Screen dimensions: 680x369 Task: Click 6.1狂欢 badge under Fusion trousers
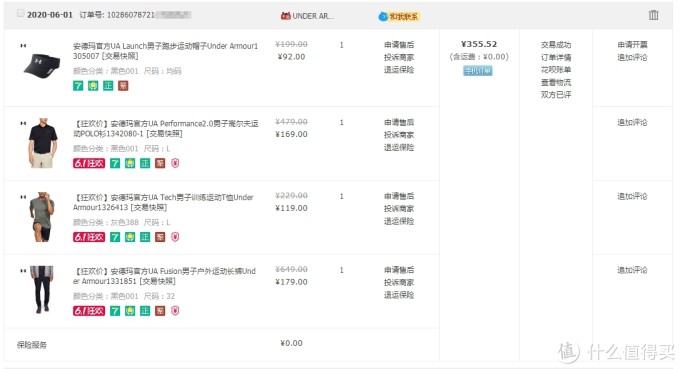[x=89, y=311]
